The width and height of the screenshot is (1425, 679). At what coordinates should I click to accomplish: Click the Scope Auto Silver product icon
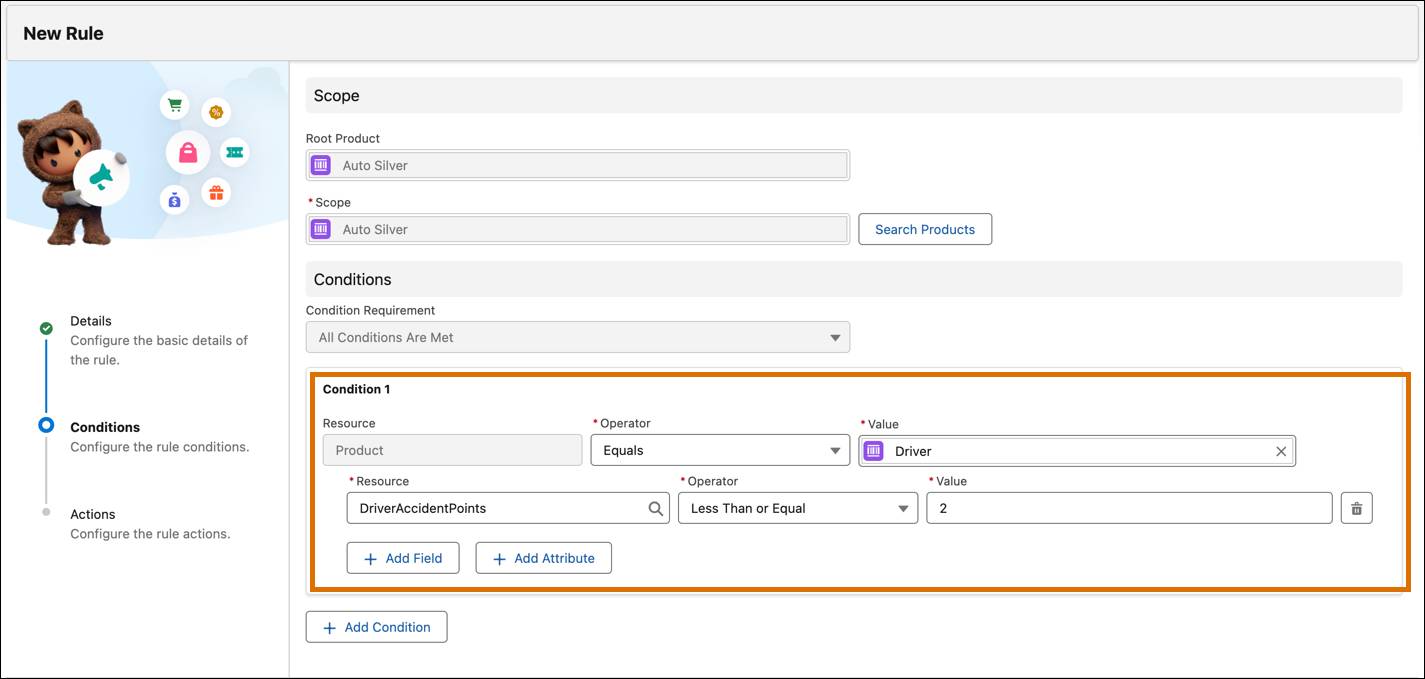pyautogui.click(x=321, y=229)
